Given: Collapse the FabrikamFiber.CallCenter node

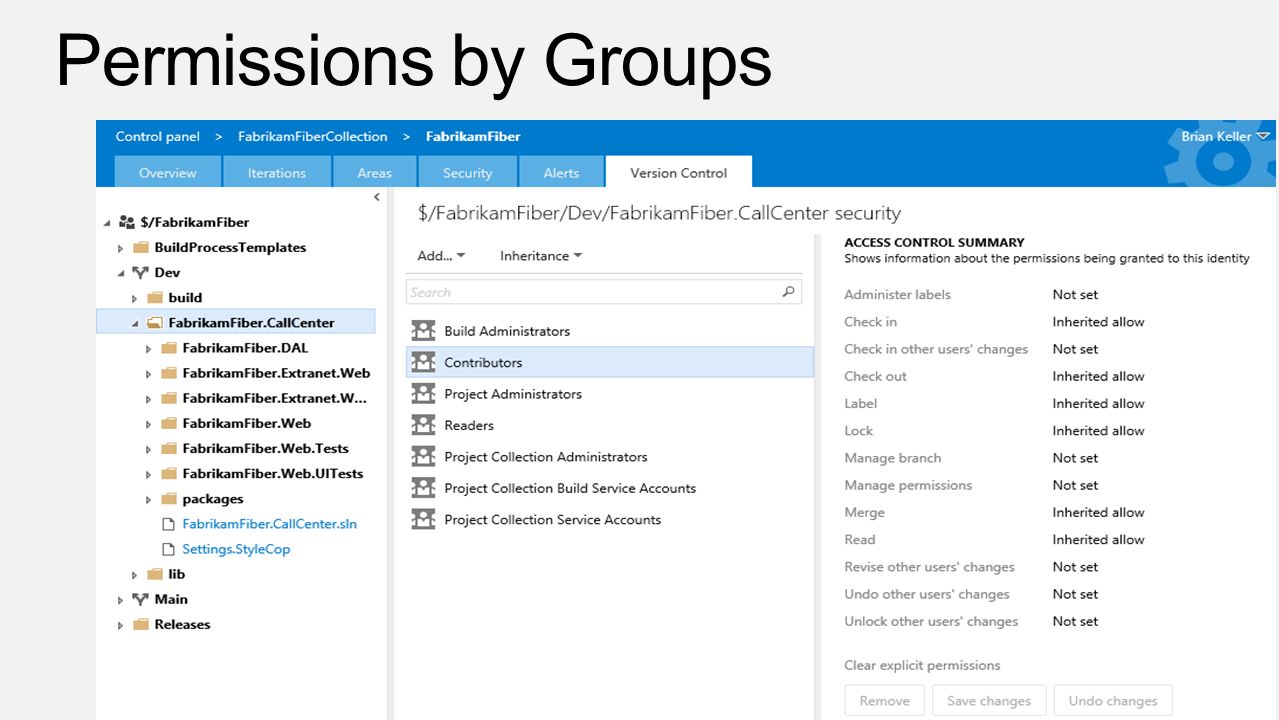Looking at the screenshot, I should (x=135, y=323).
